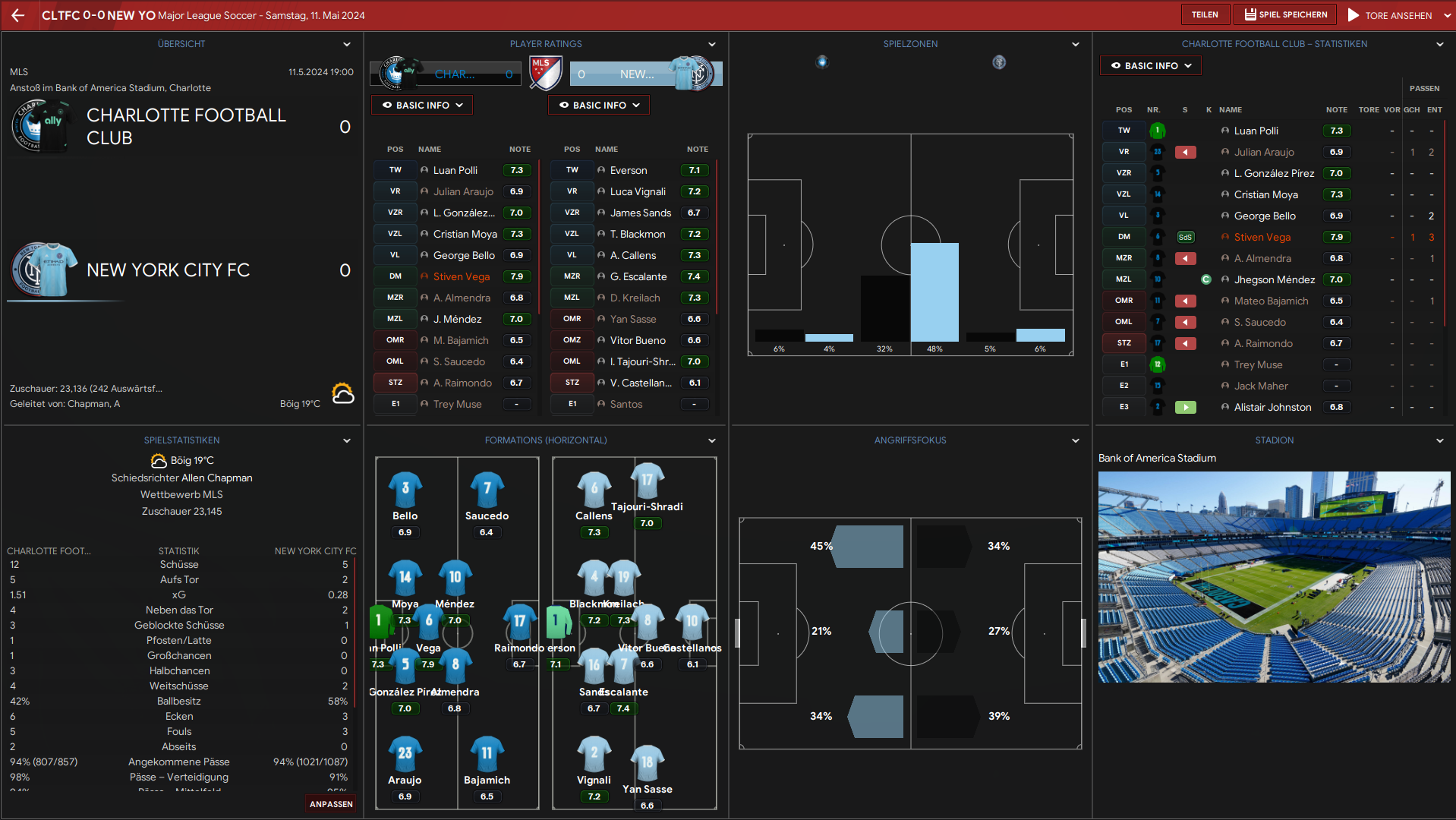Click Bello's number 3 shirt in formation

click(x=405, y=489)
